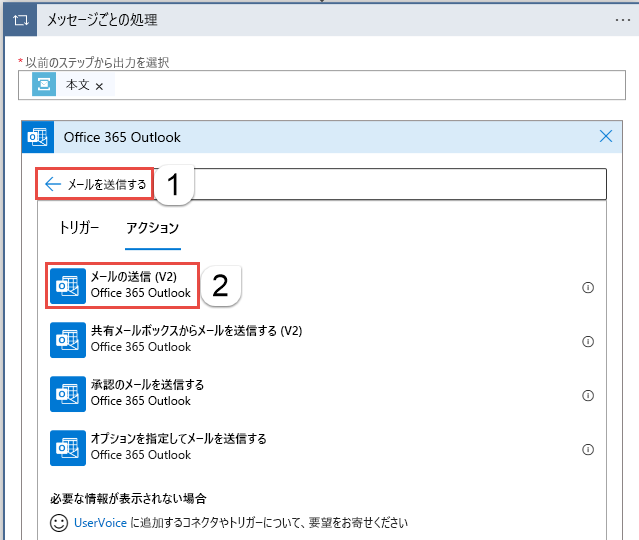Click the smiley feedback icon
Screen dimensions: 639x540
[x=59, y=523]
